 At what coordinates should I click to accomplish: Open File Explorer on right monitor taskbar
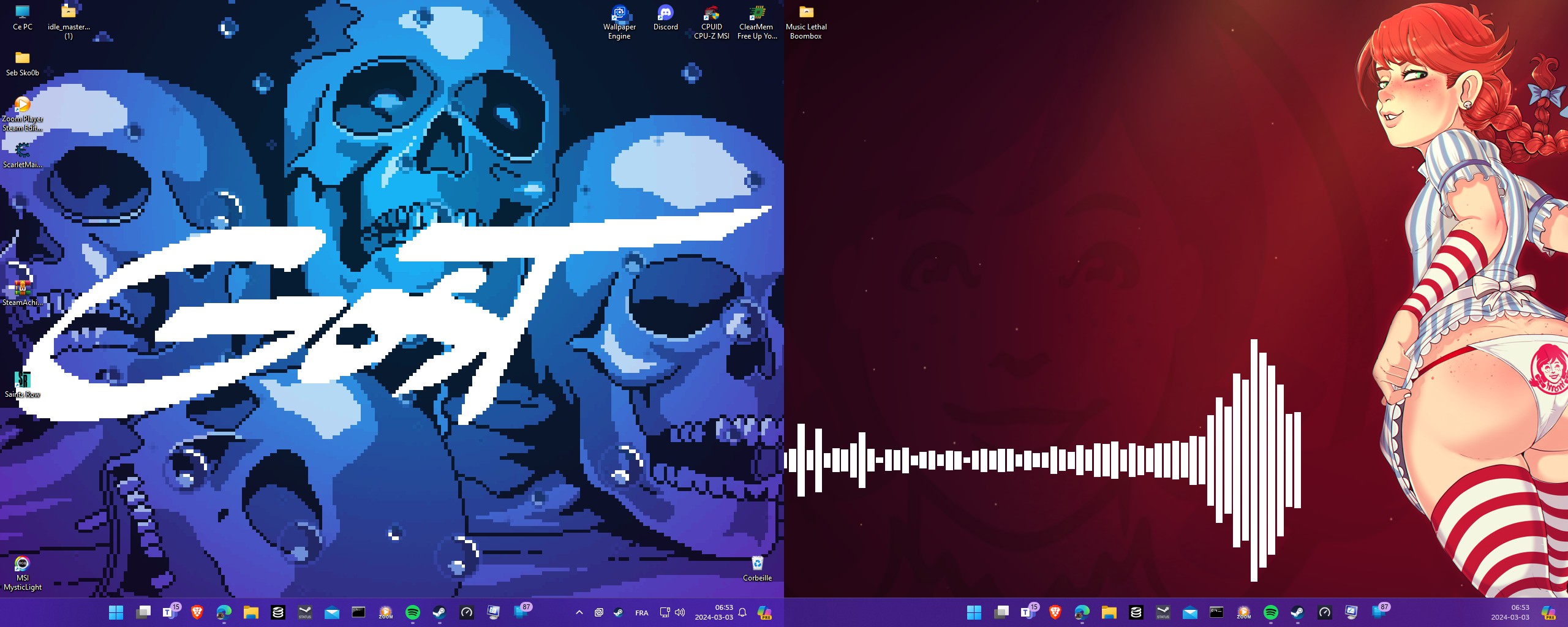1109,612
